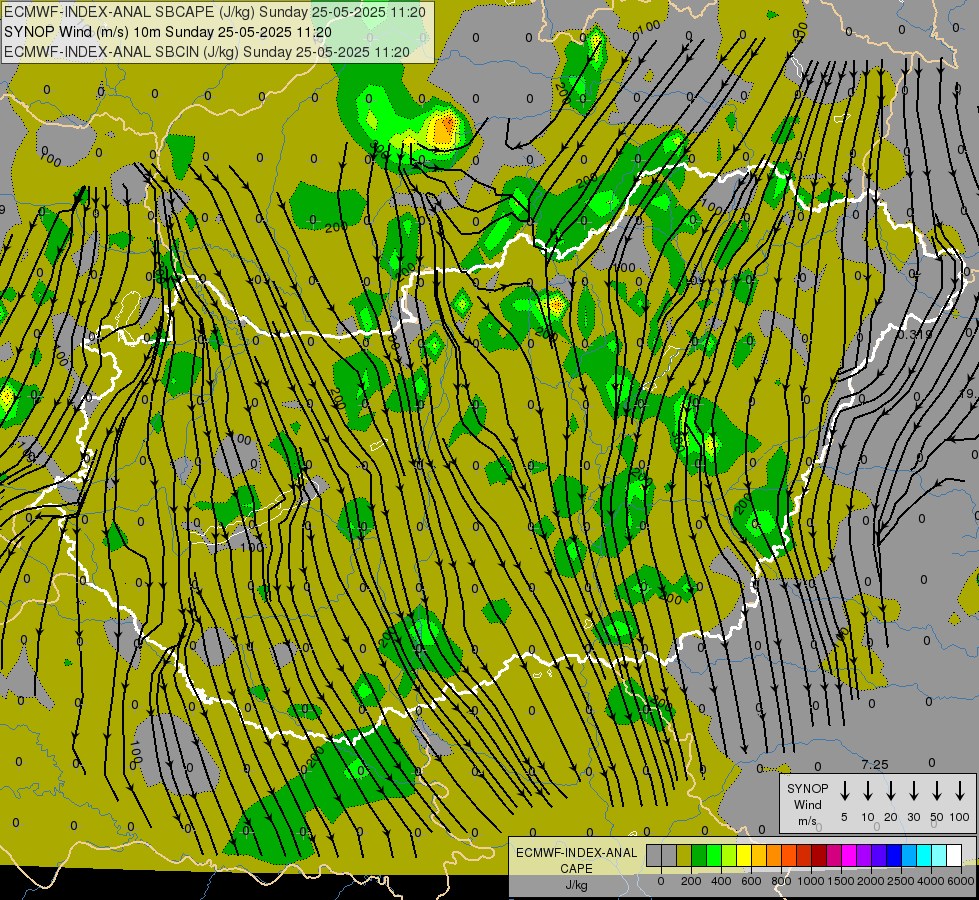Pick the pure blue swatch in CAPE legend
979x900 pixels.
pyautogui.click(x=895, y=855)
